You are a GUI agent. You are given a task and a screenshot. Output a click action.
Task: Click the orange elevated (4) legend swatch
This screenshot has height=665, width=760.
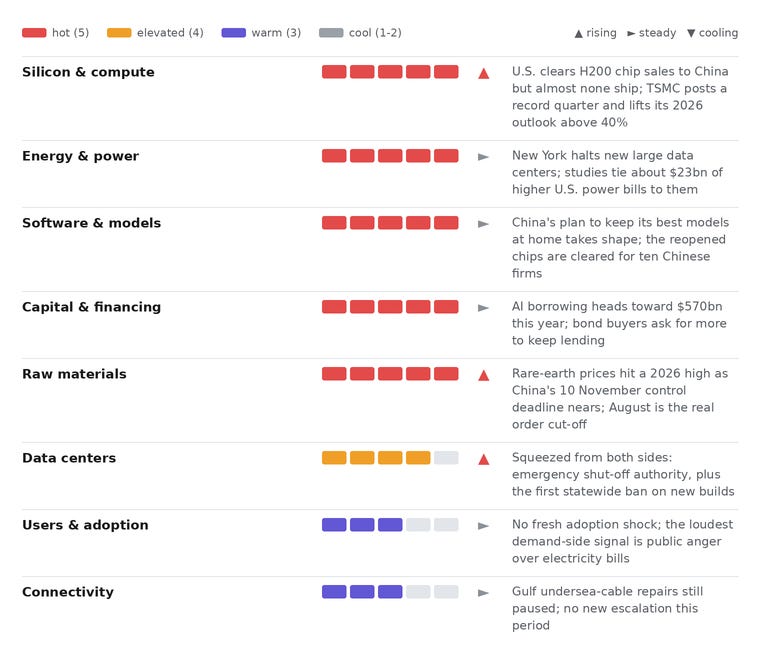click(x=119, y=32)
